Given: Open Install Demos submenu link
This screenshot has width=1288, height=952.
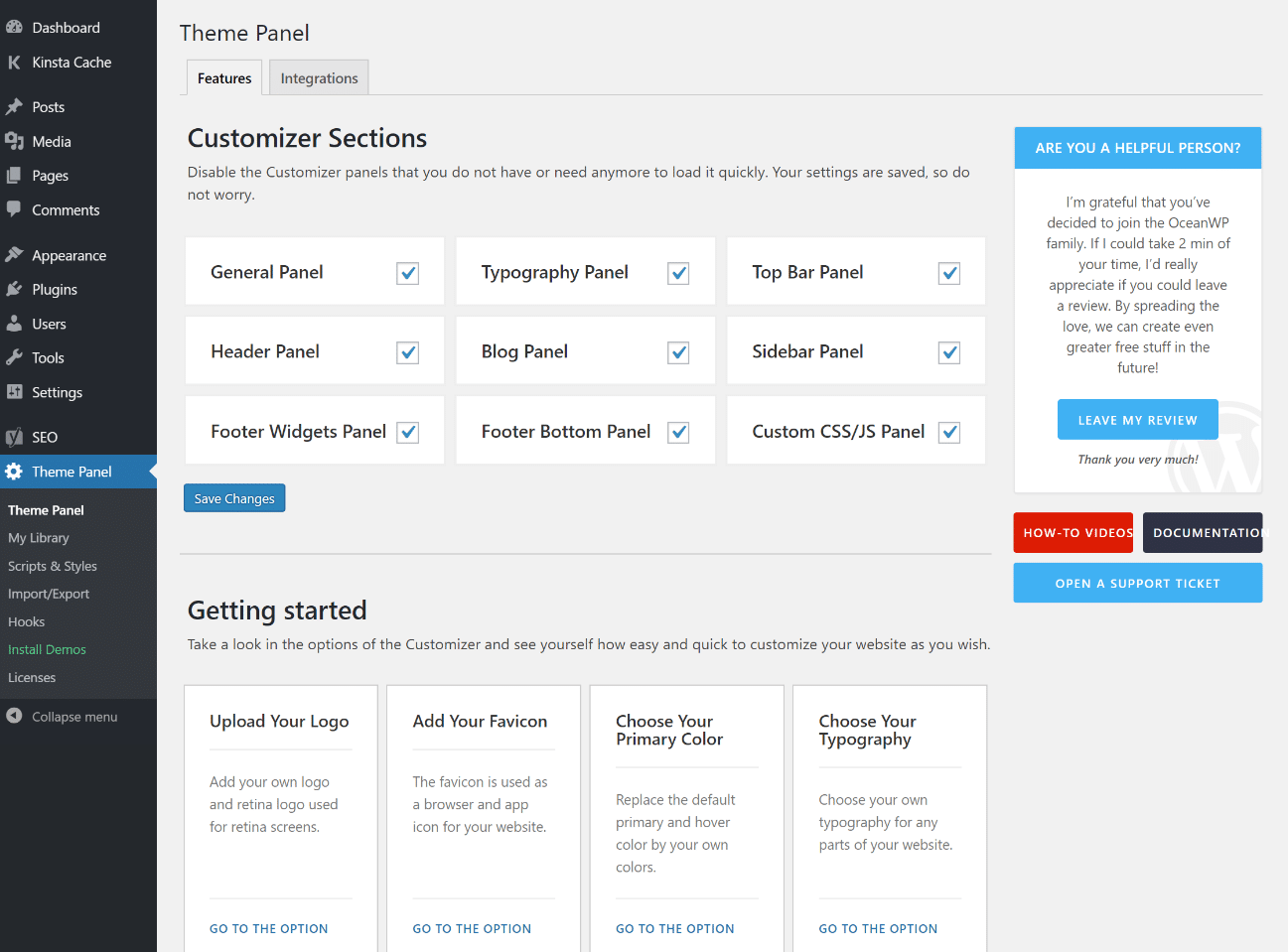Looking at the screenshot, I should coord(47,649).
